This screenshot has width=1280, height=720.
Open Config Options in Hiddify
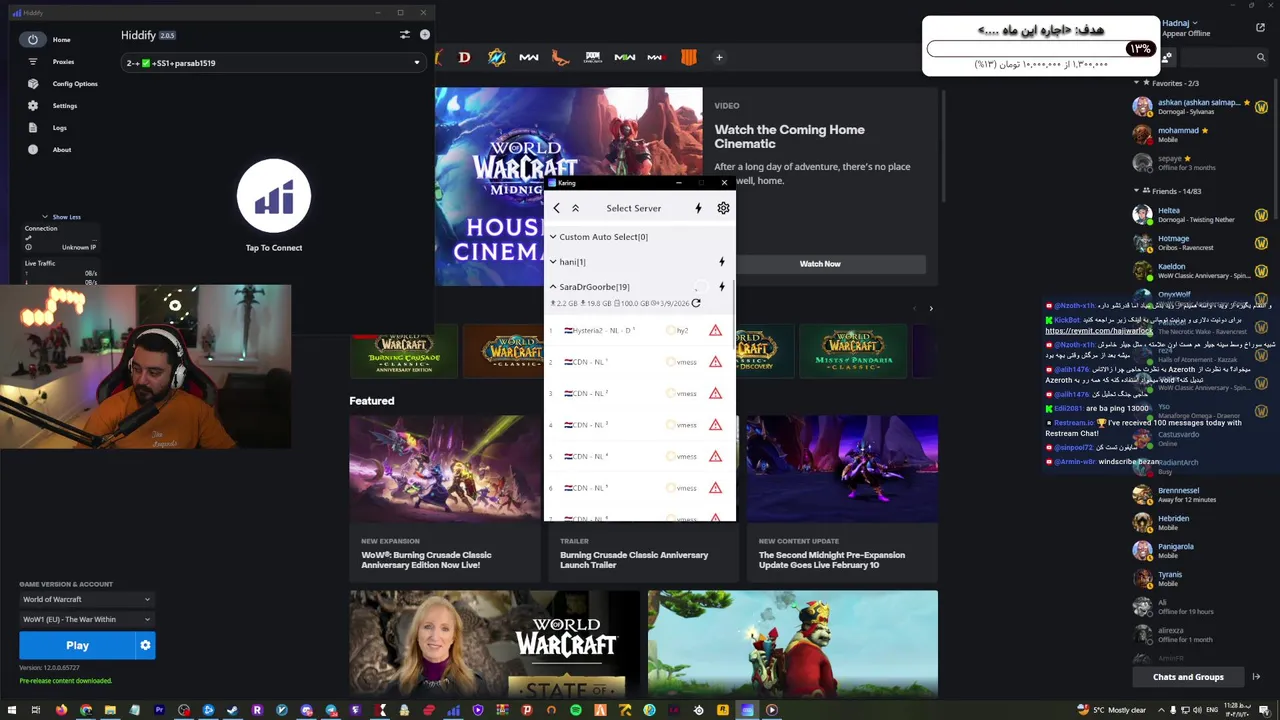(x=62, y=84)
